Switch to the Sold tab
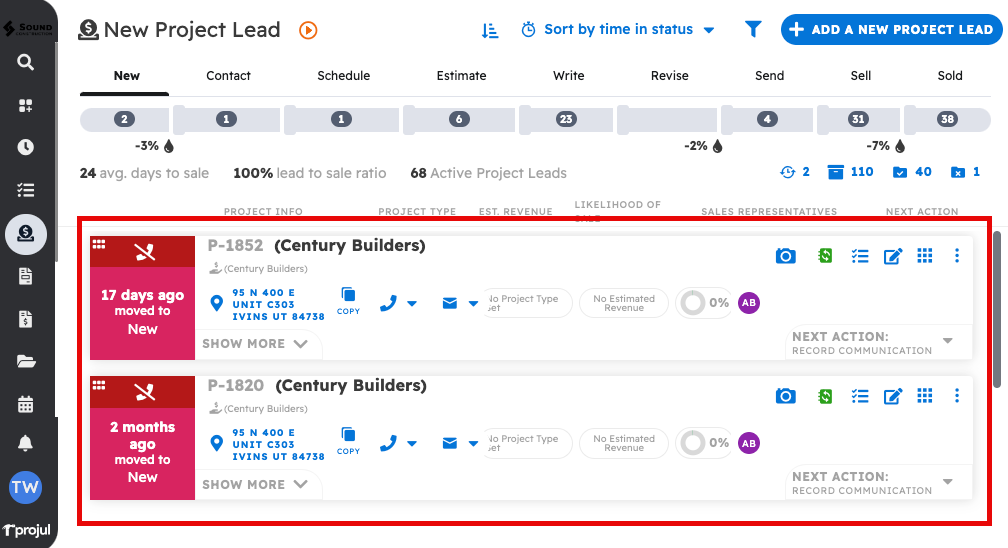Screen dimensions: 1008x548 [x=949, y=76]
